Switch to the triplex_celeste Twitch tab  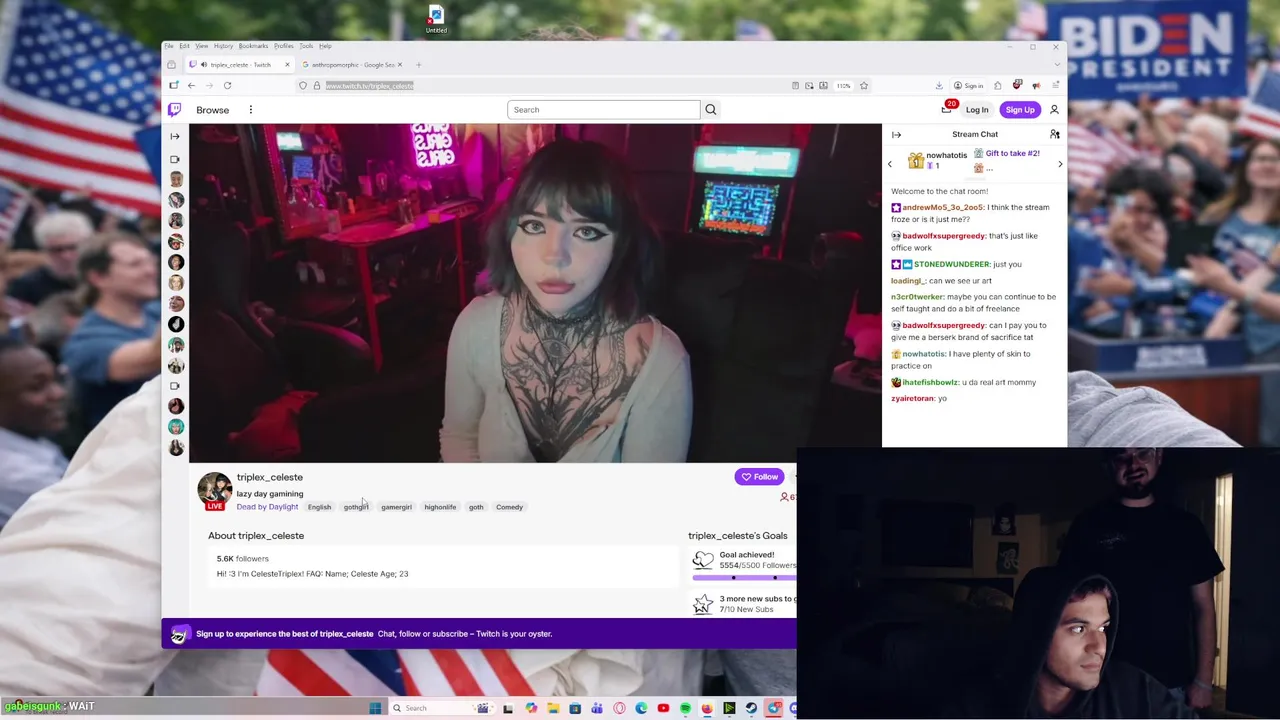point(240,65)
